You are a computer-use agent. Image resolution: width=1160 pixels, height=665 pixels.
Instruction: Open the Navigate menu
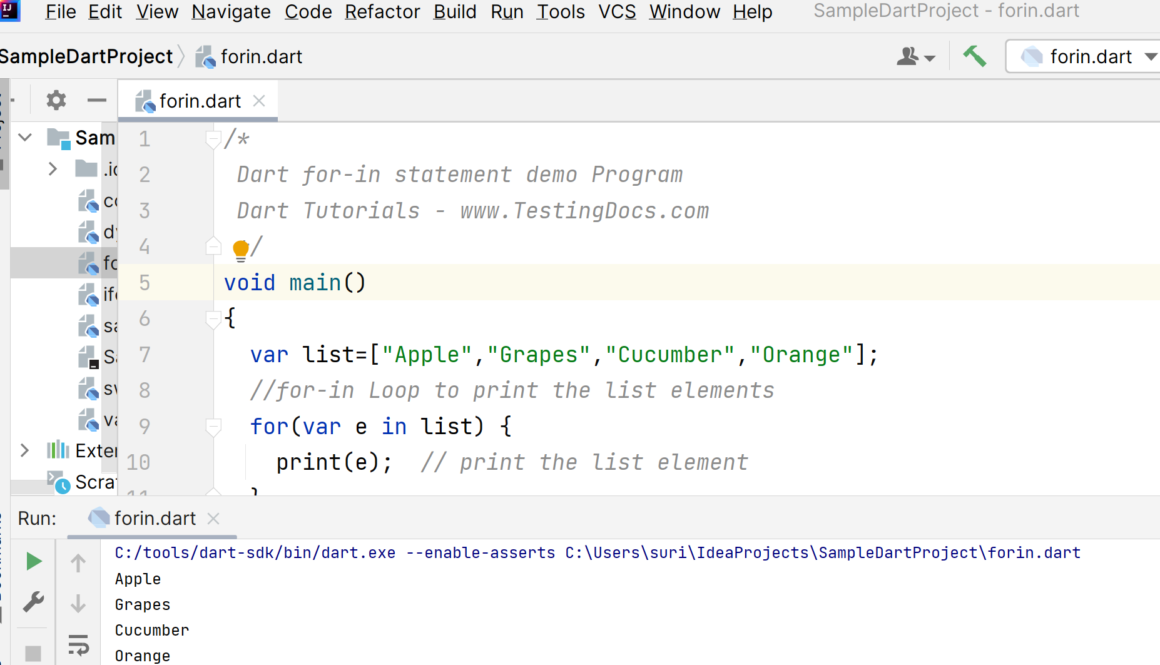pos(231,12)
